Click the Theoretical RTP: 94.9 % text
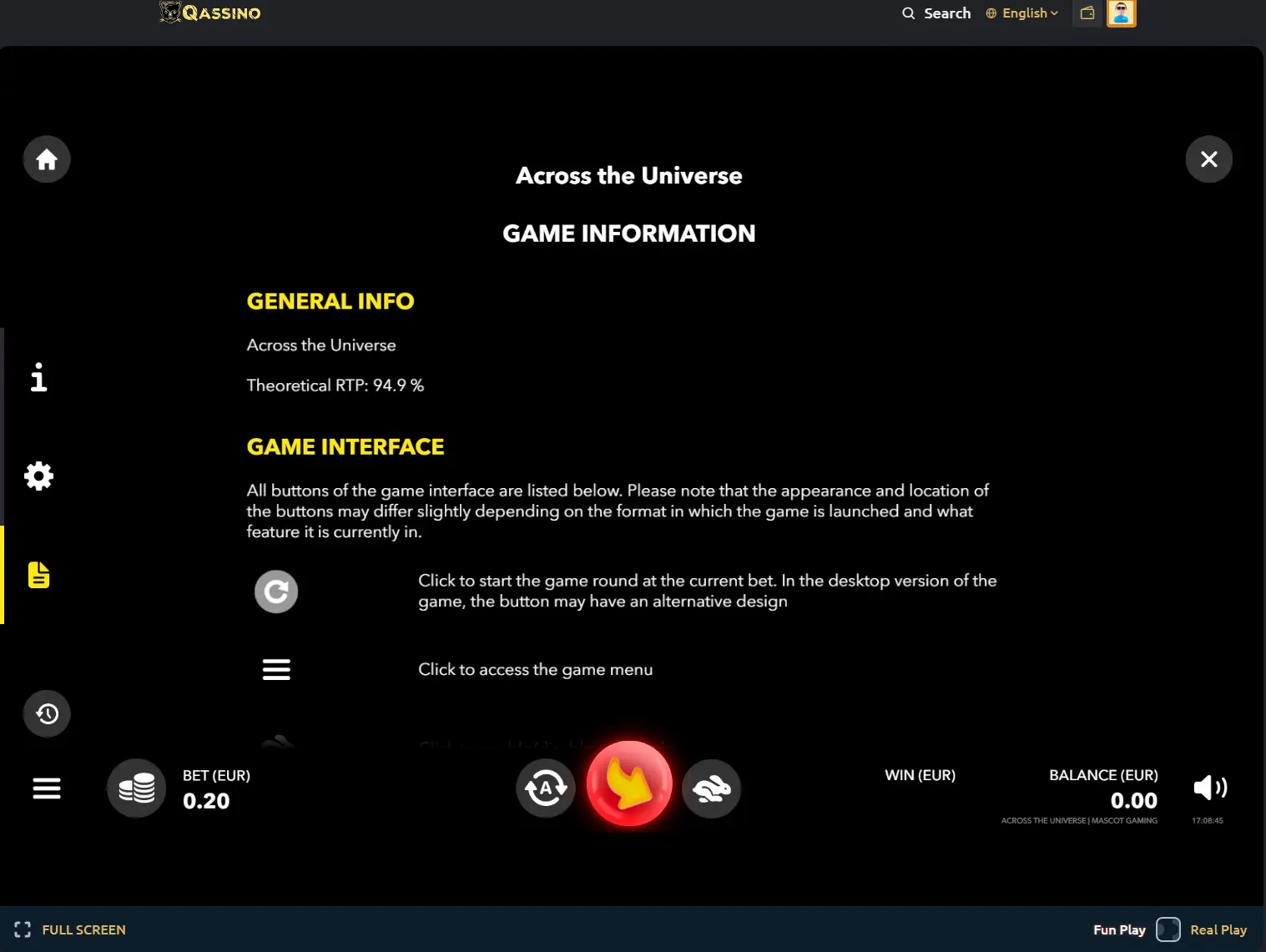The height and width of the screenshot is (952, 1266). [x=335, y=385]
